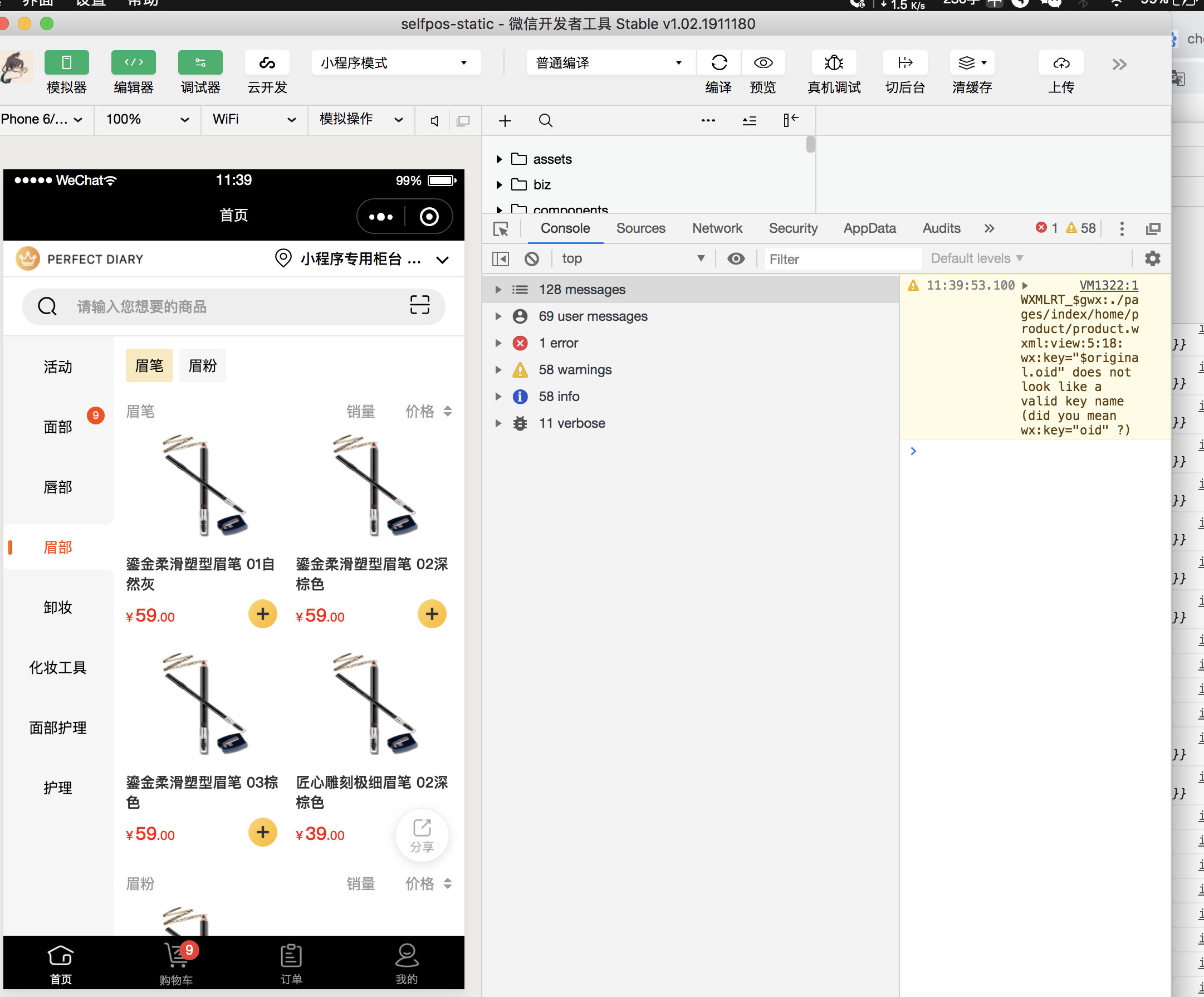This screenshot has width=1204, height=997.
Task: Click the compile refresh icon
Action: click(718, 62)
